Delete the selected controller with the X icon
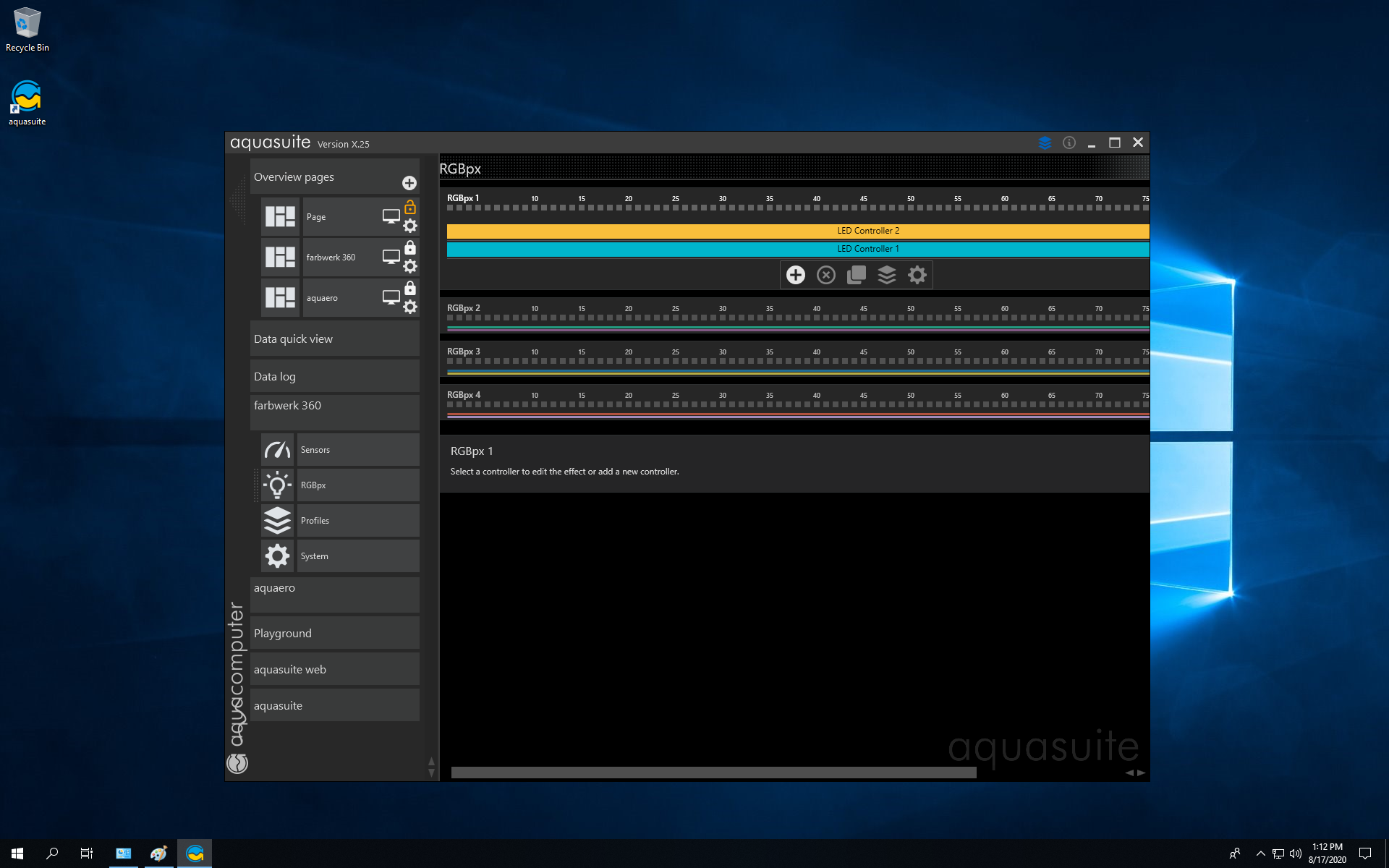Viewport: 1389px width, 868px height. pos(826,275)
